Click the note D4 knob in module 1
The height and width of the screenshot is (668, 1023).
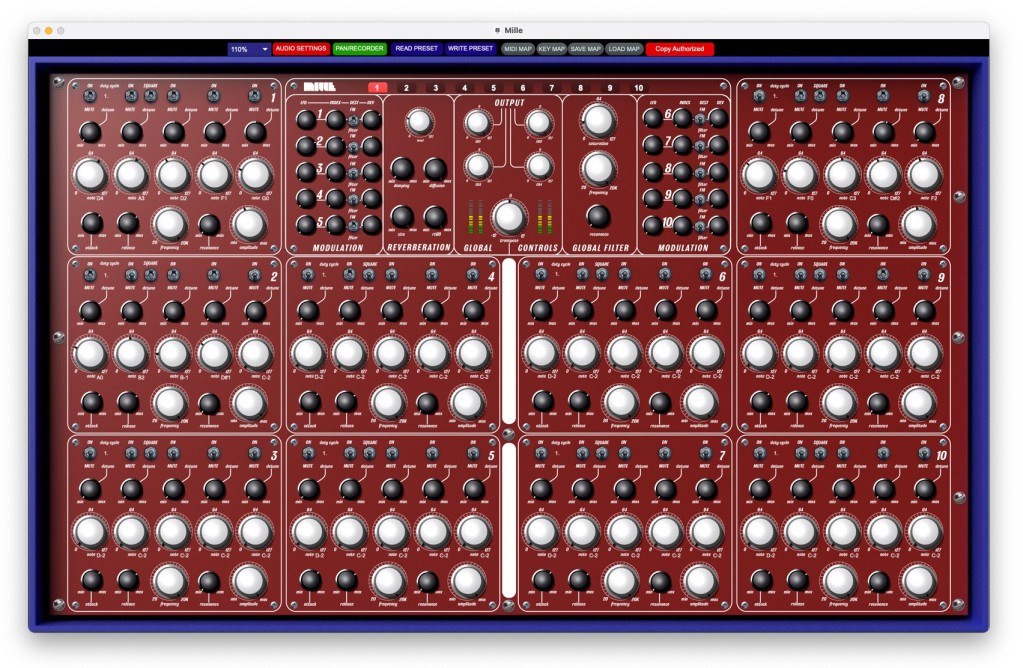[89, 174]
